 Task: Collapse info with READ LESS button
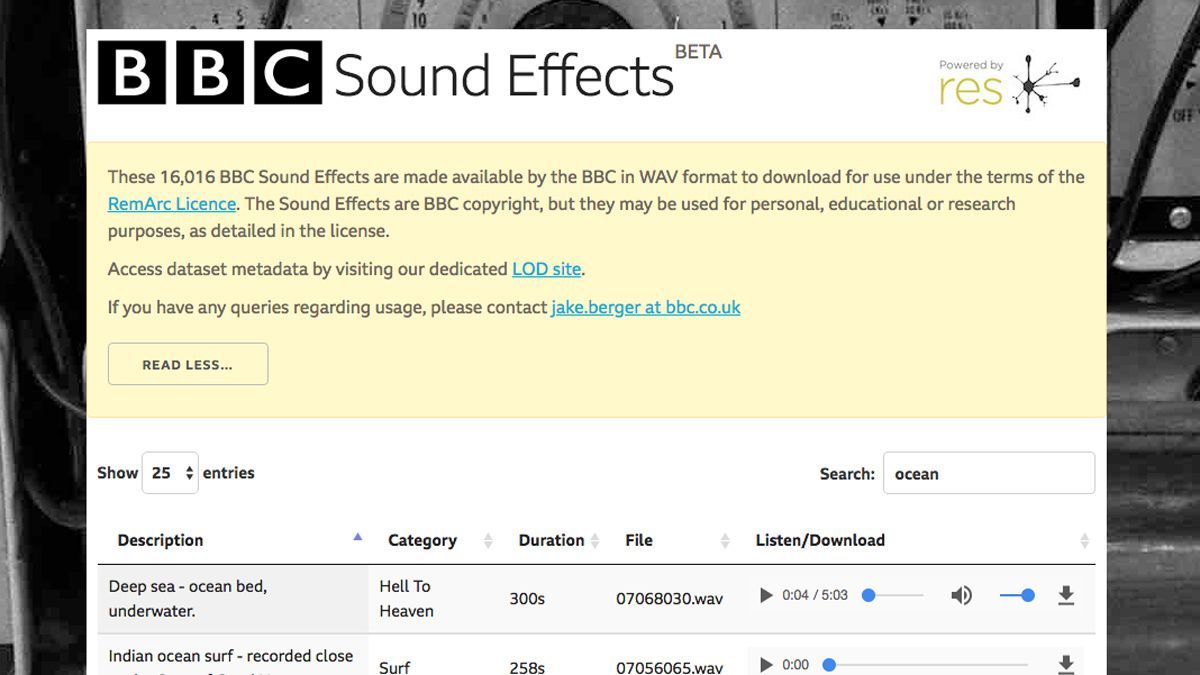pyautogui.click(x=188, y=364)
